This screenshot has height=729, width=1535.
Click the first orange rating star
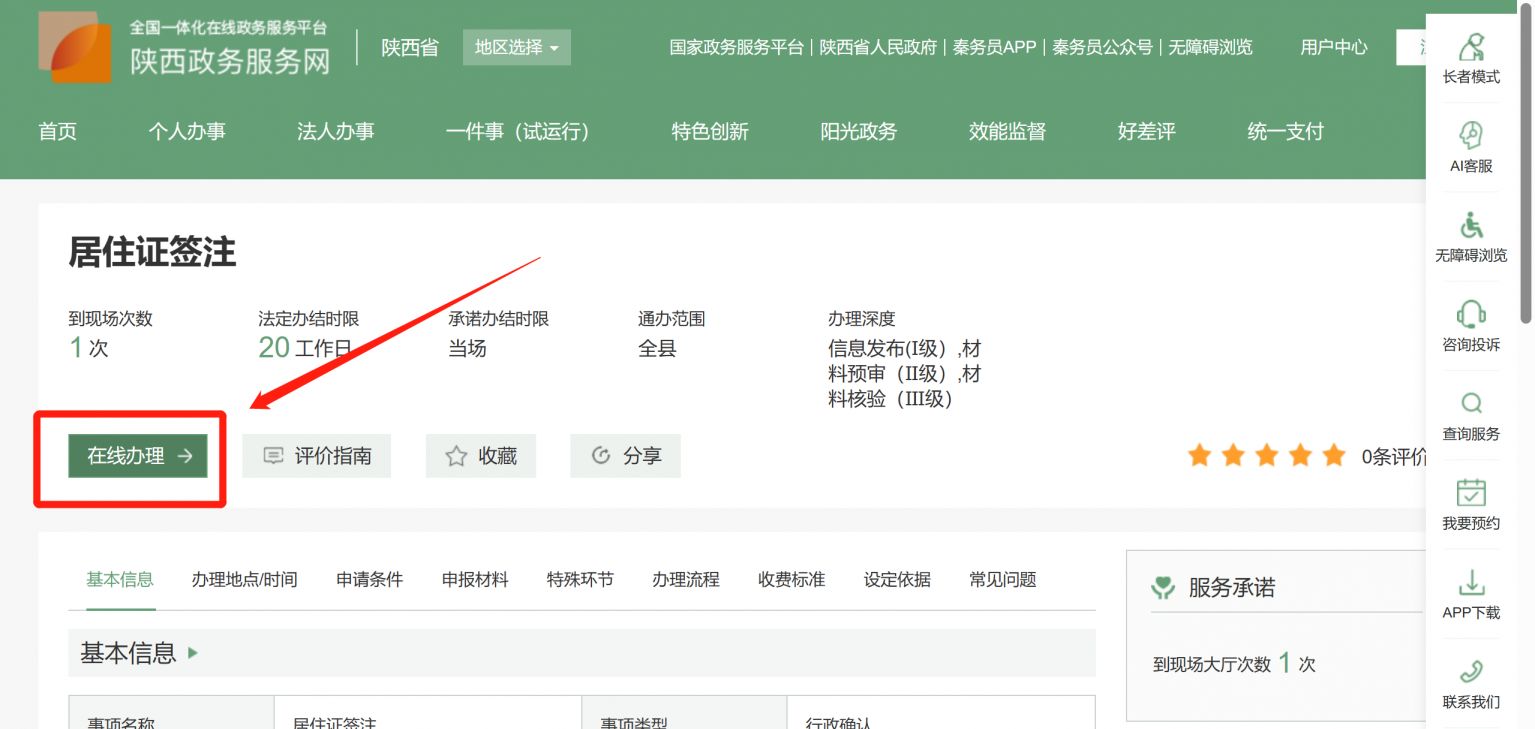point(1199,456)
